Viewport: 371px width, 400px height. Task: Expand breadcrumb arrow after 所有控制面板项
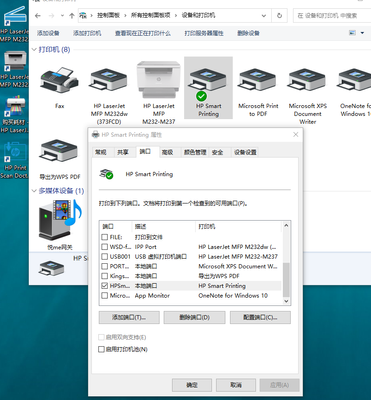coord(176,15)
